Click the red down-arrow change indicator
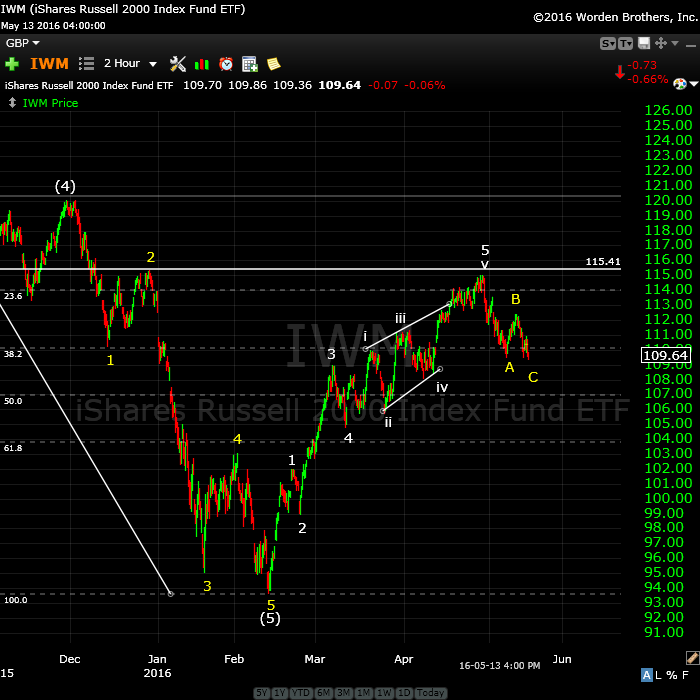The image size is (700, 700). 620,72
